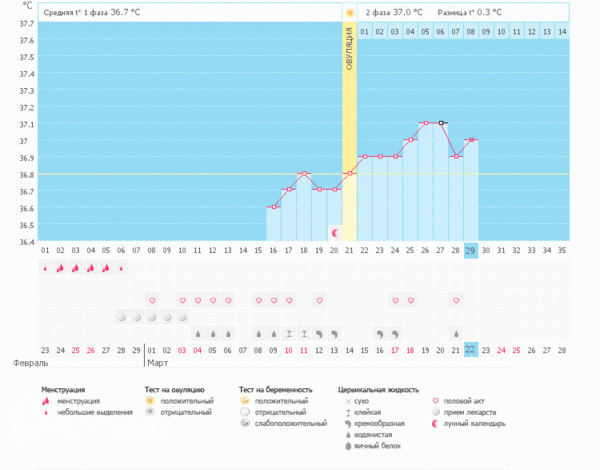600x470 pixels.
Task: Click the creamy fluid icon under cycle day 19
Action: pos(320,333)
